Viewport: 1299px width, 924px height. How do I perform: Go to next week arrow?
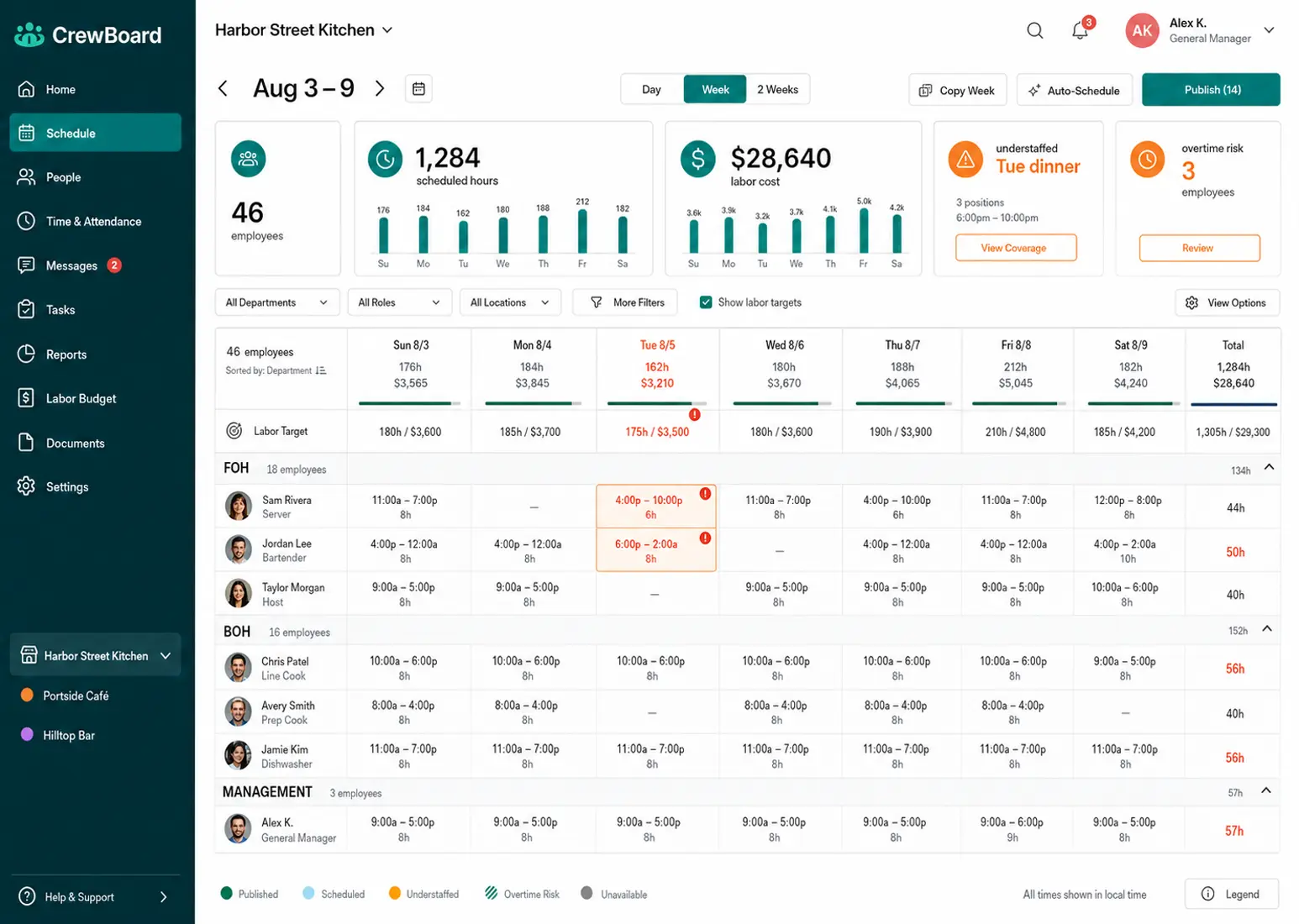click(x=380, y=88)
